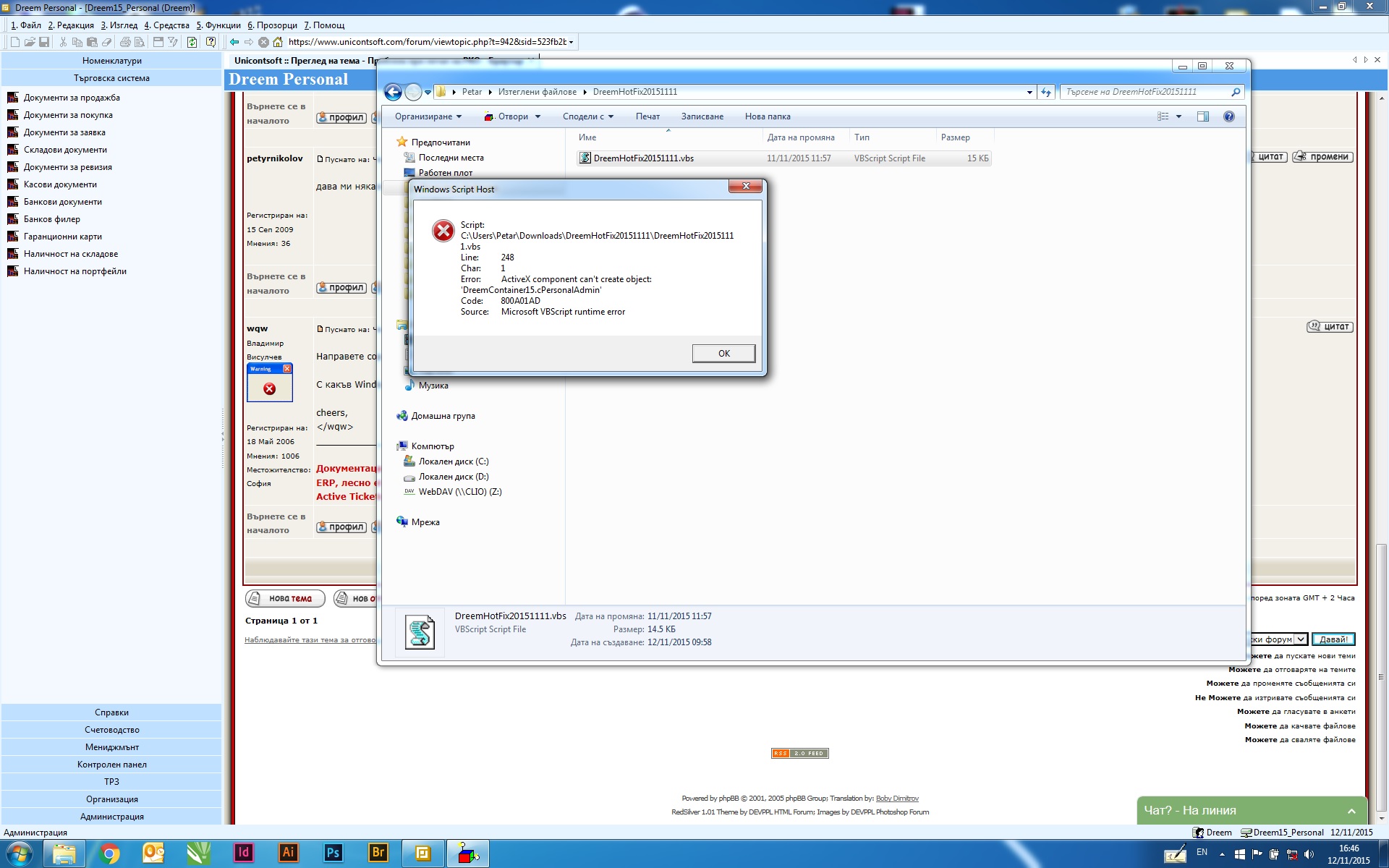Open the forum jump dropdown next to Давай!
The height and width of the screenshot is (868, 1389).
pyautogui.click(x=1301, y=639)
